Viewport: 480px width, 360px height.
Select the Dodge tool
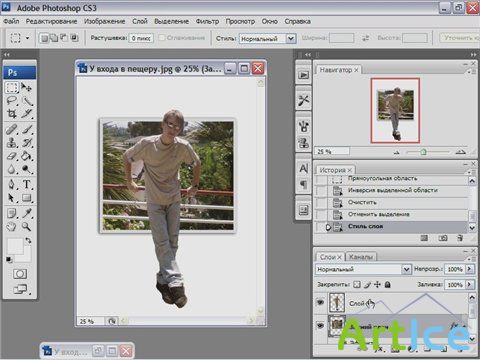point(27,169)
